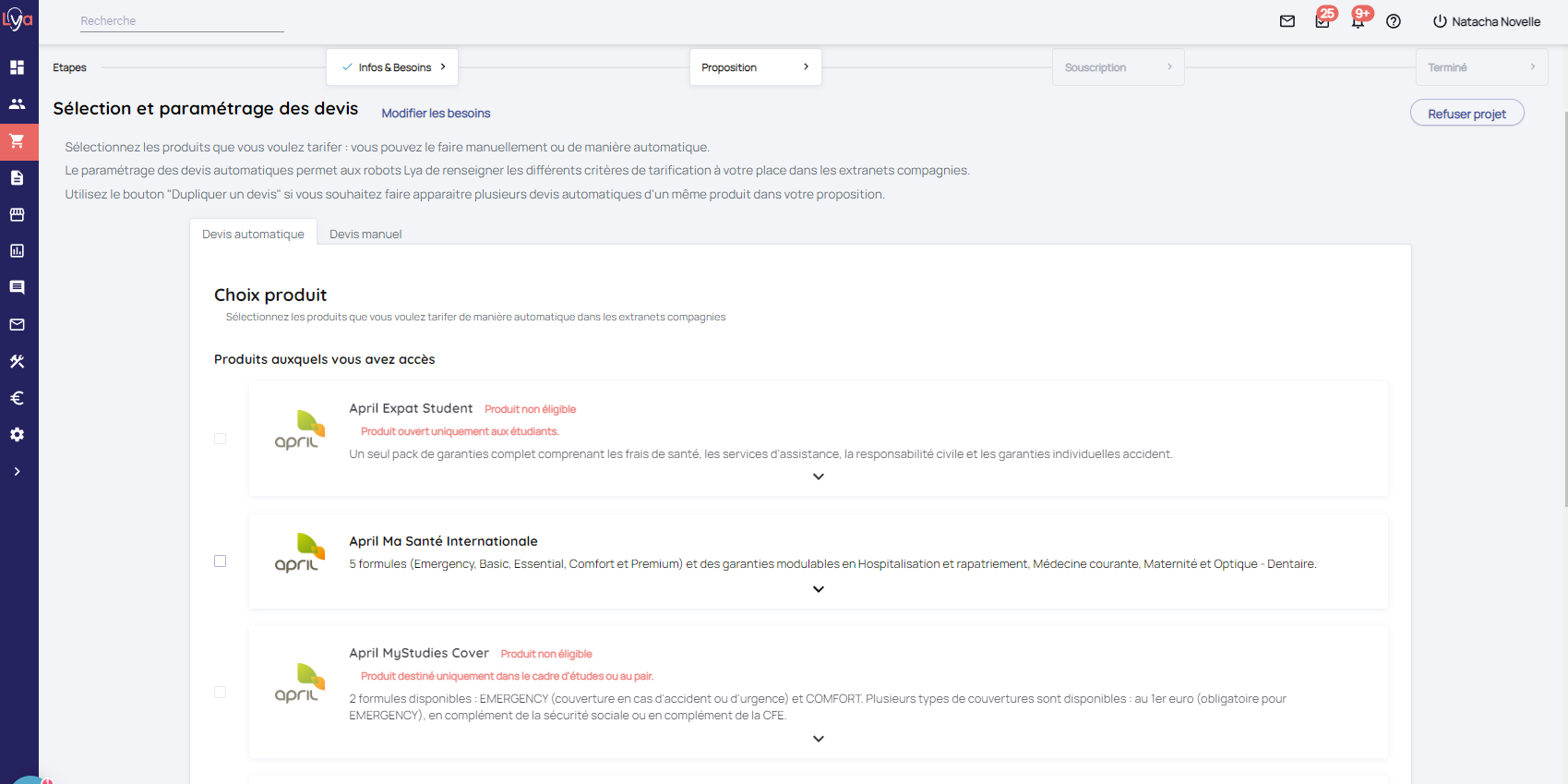
Task: Switch to the Devis manuel tab
Action: pos(365,235)
